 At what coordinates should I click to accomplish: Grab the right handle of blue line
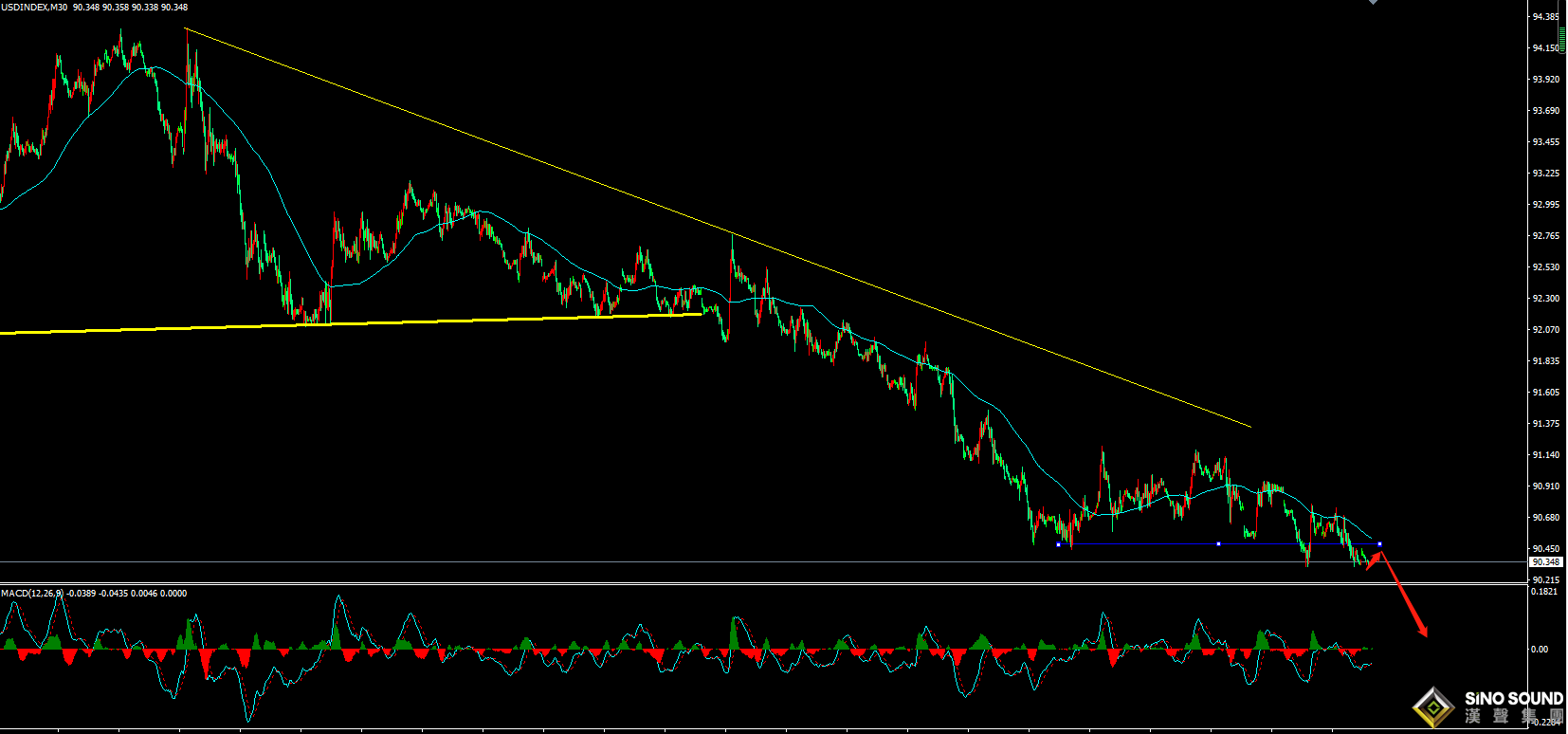(x=1379, y=544)
